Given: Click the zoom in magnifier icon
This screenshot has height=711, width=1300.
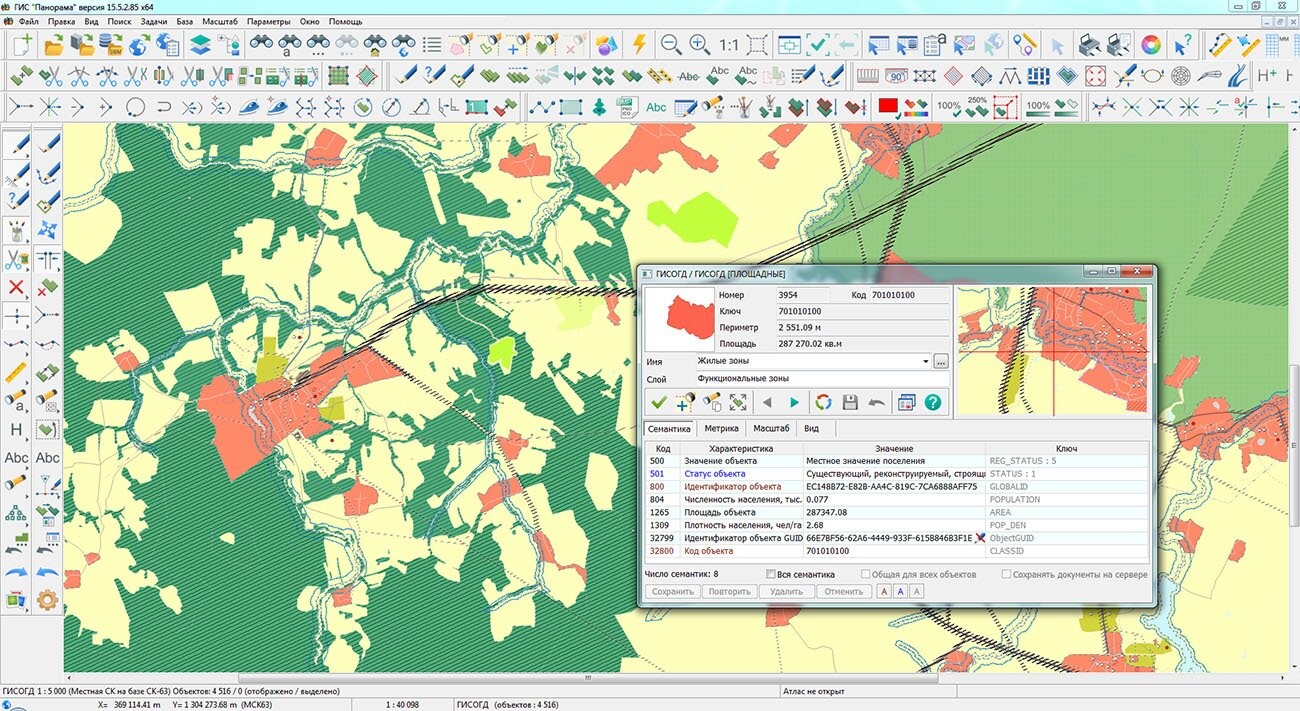Looking at the screenshot, I should coord(699,45).
